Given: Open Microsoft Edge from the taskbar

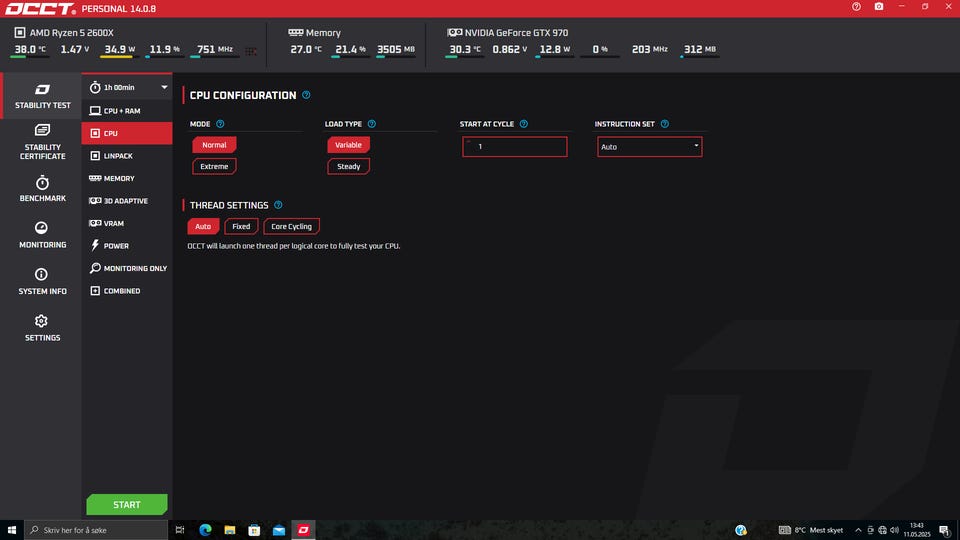Looking at the screenshot, I should (x=205, y=530).
